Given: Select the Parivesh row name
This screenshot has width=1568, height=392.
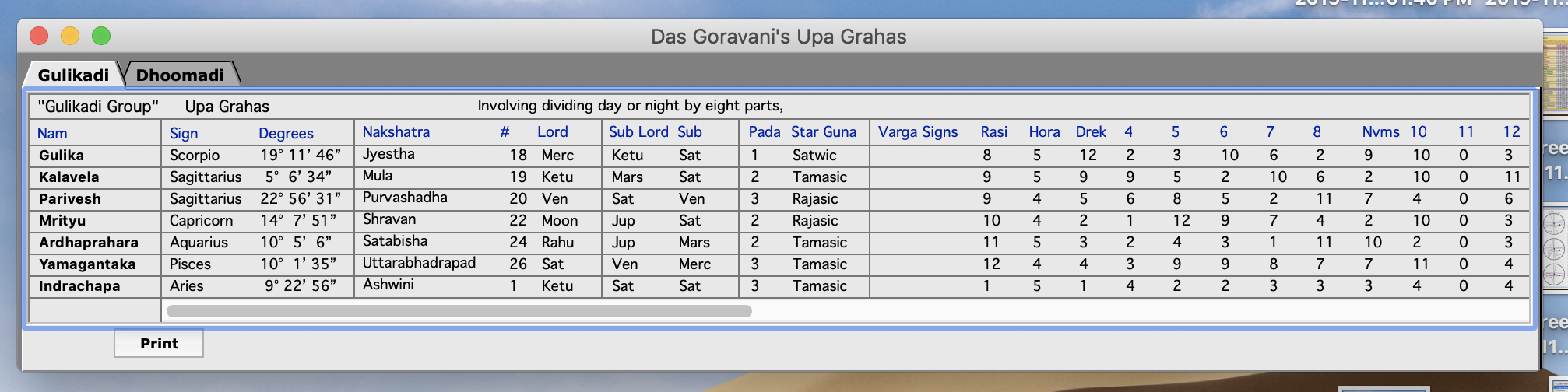Looking at the screenshot, I should click(70, 199).
